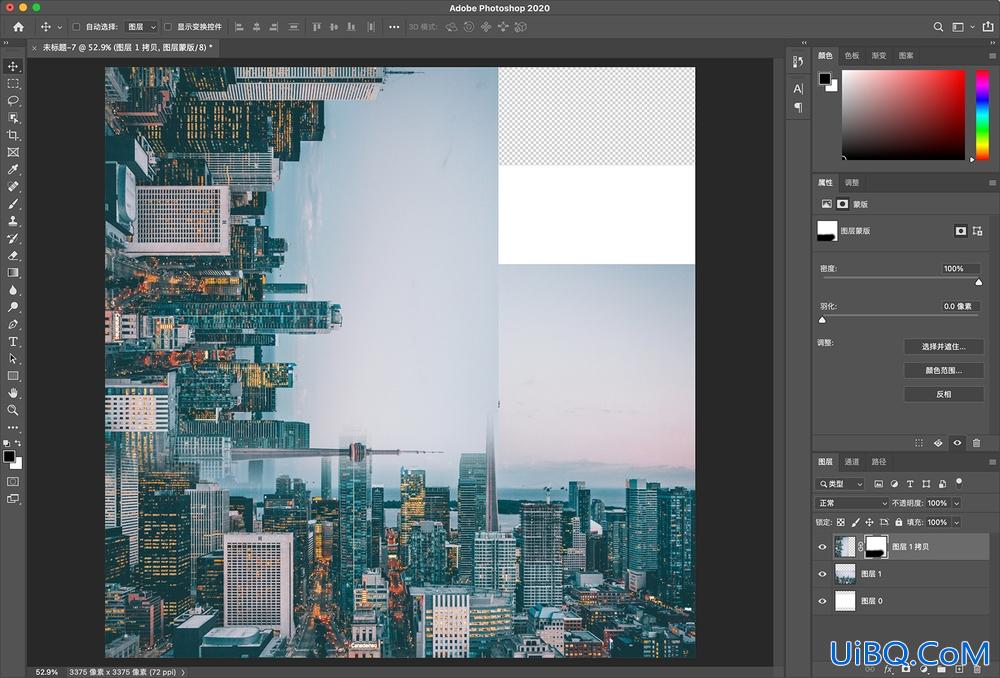The image size is (1000, 678).
Task: Click the Share icon at top right
Action: pos(988,27)
